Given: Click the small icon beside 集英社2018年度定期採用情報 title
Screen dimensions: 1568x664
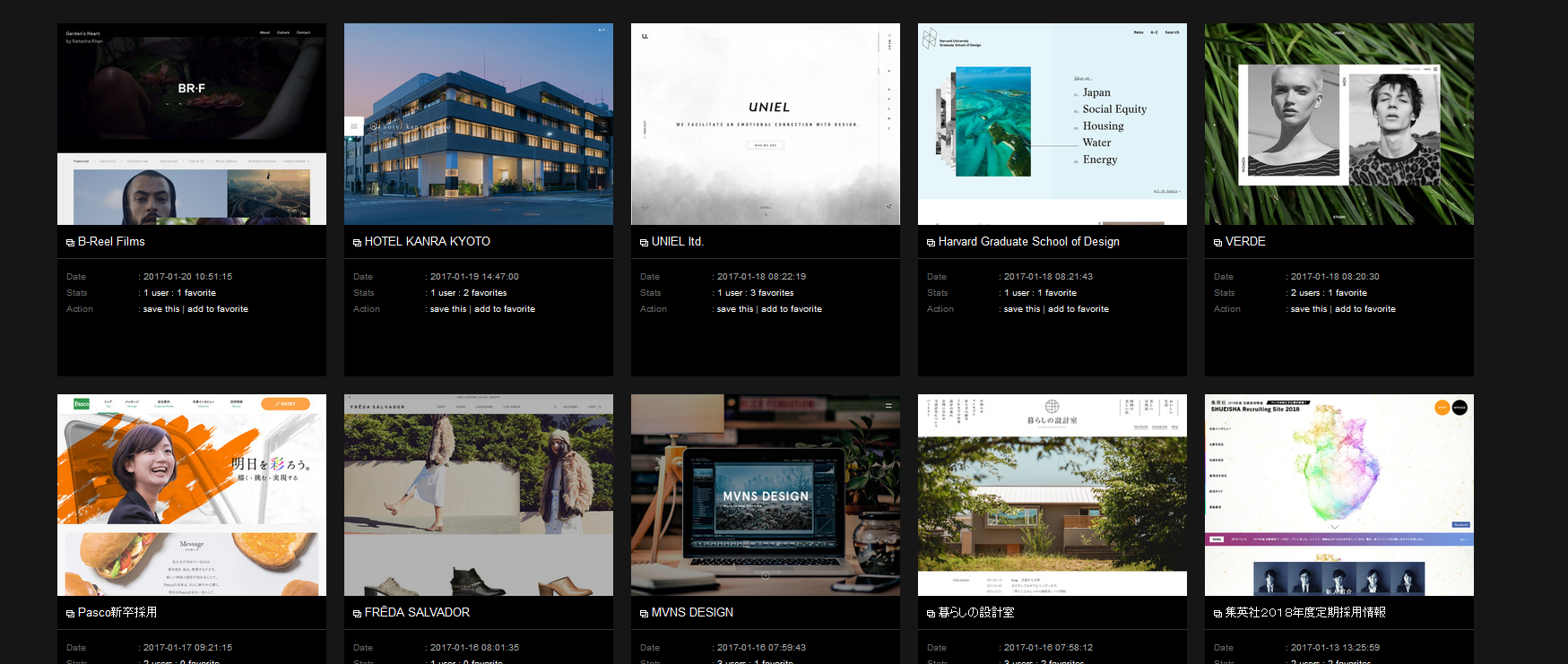Looking at the screenshot, I should pyautogui.click(x=1217, y=614).
